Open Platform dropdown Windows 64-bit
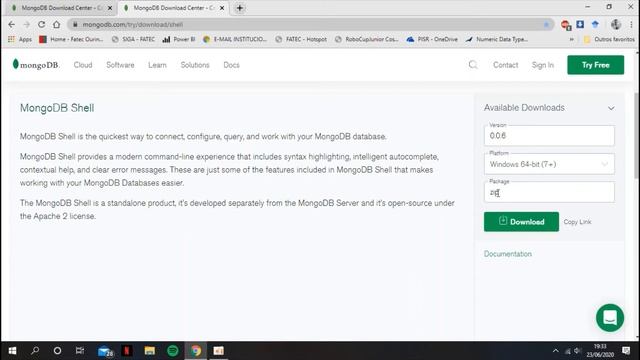This screenshot has width=640, height=360. pyautogui.click(x=549, y=164)
